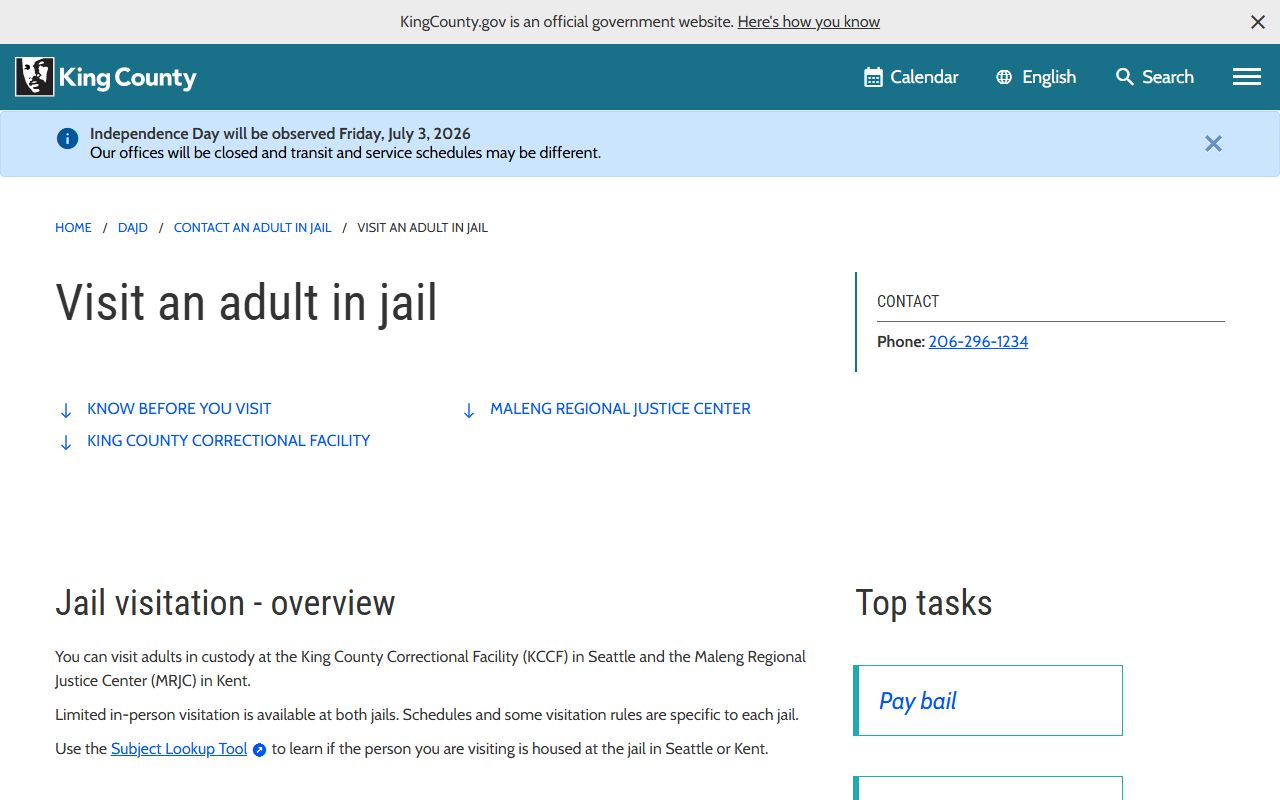Image resolution: width=1280 pixels, height=800 pixels.
Task: Click the calendar icon in header
Action: point(873,77)
